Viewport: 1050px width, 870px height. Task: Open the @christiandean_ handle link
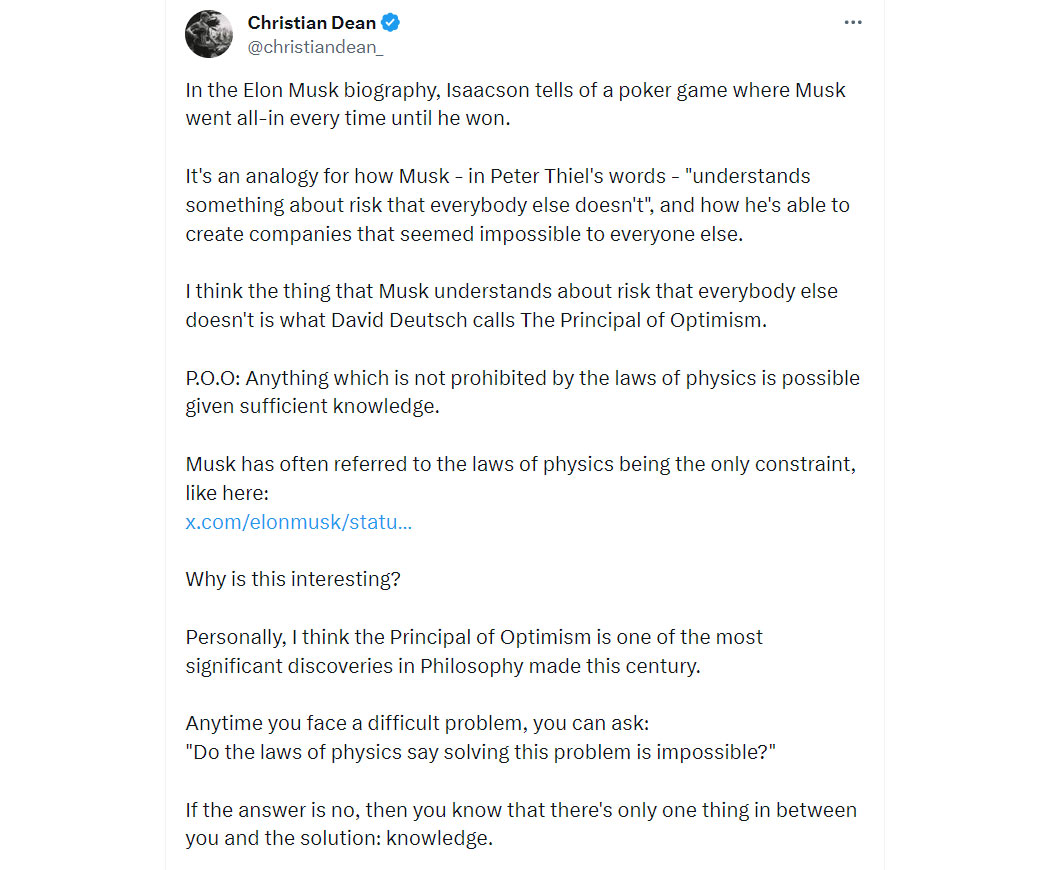click(x=315, y=48)
